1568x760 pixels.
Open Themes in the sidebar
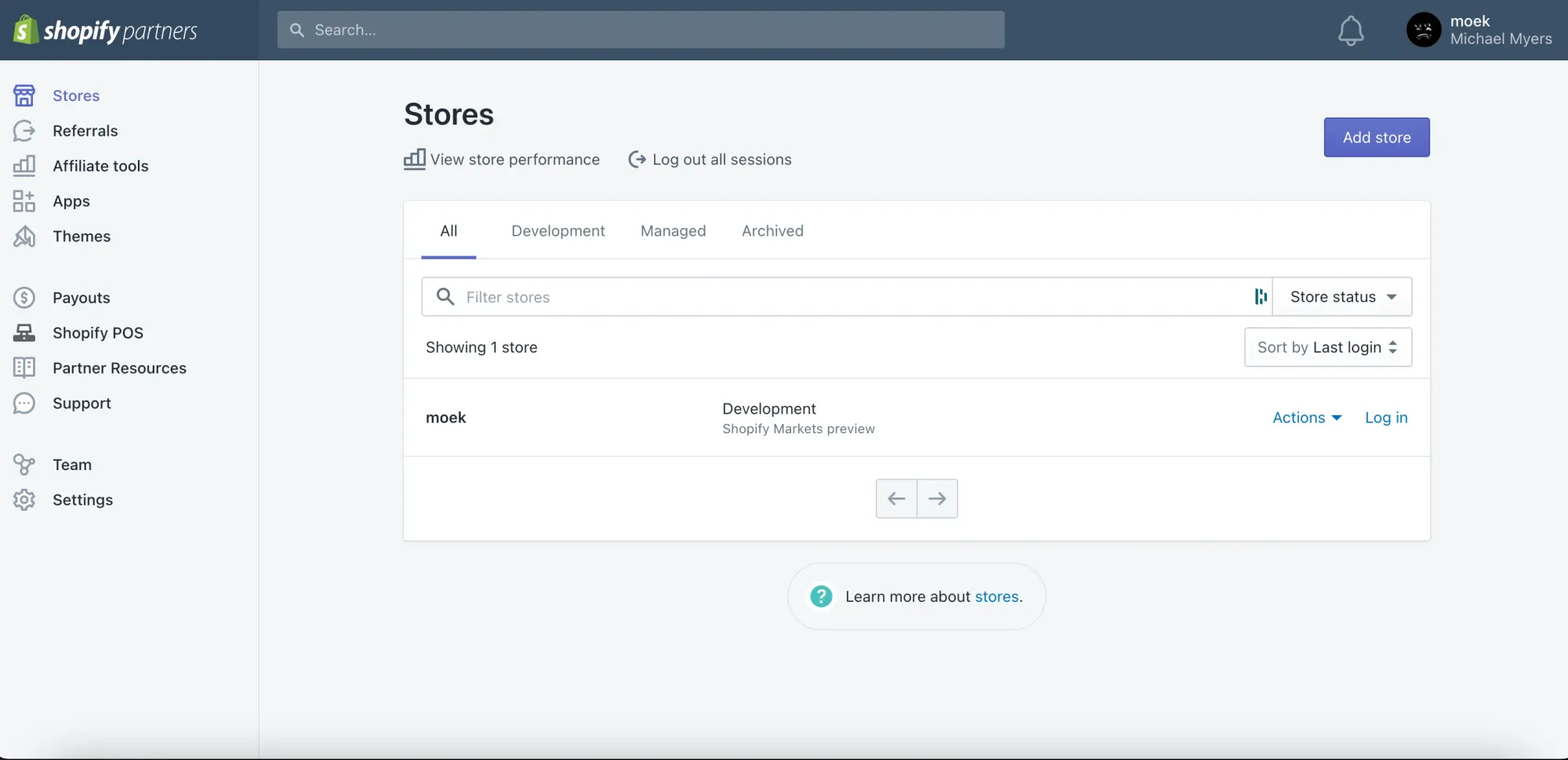[x=82, y=237]
